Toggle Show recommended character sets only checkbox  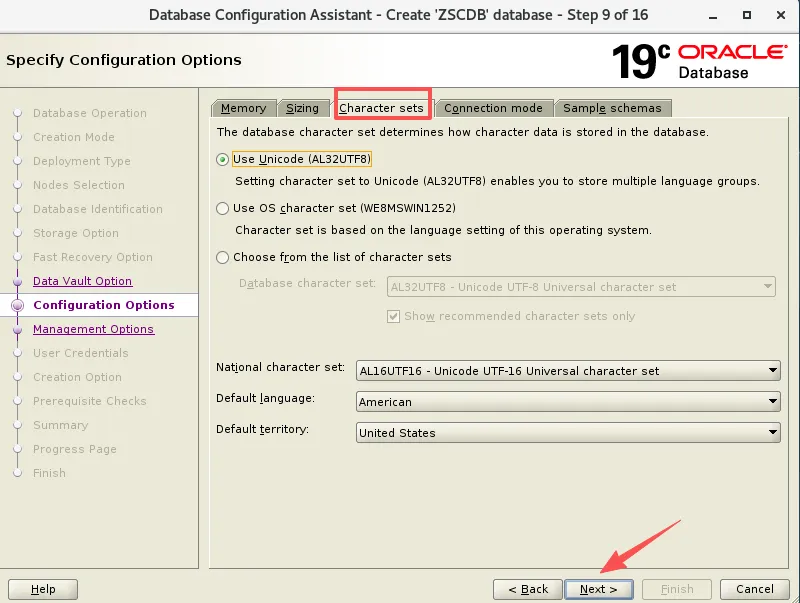(393, 316)
